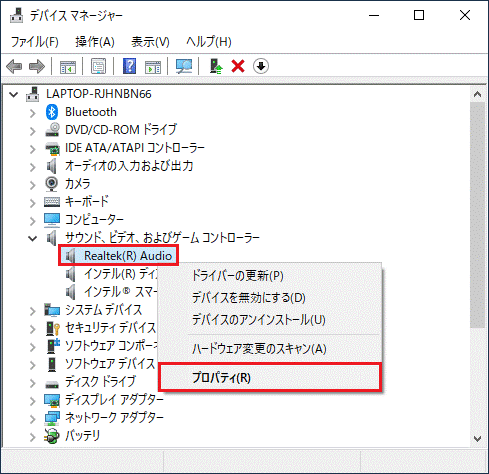
Task: Open the ヘルプ(H) menu
Action: click(x=209, y=42)
